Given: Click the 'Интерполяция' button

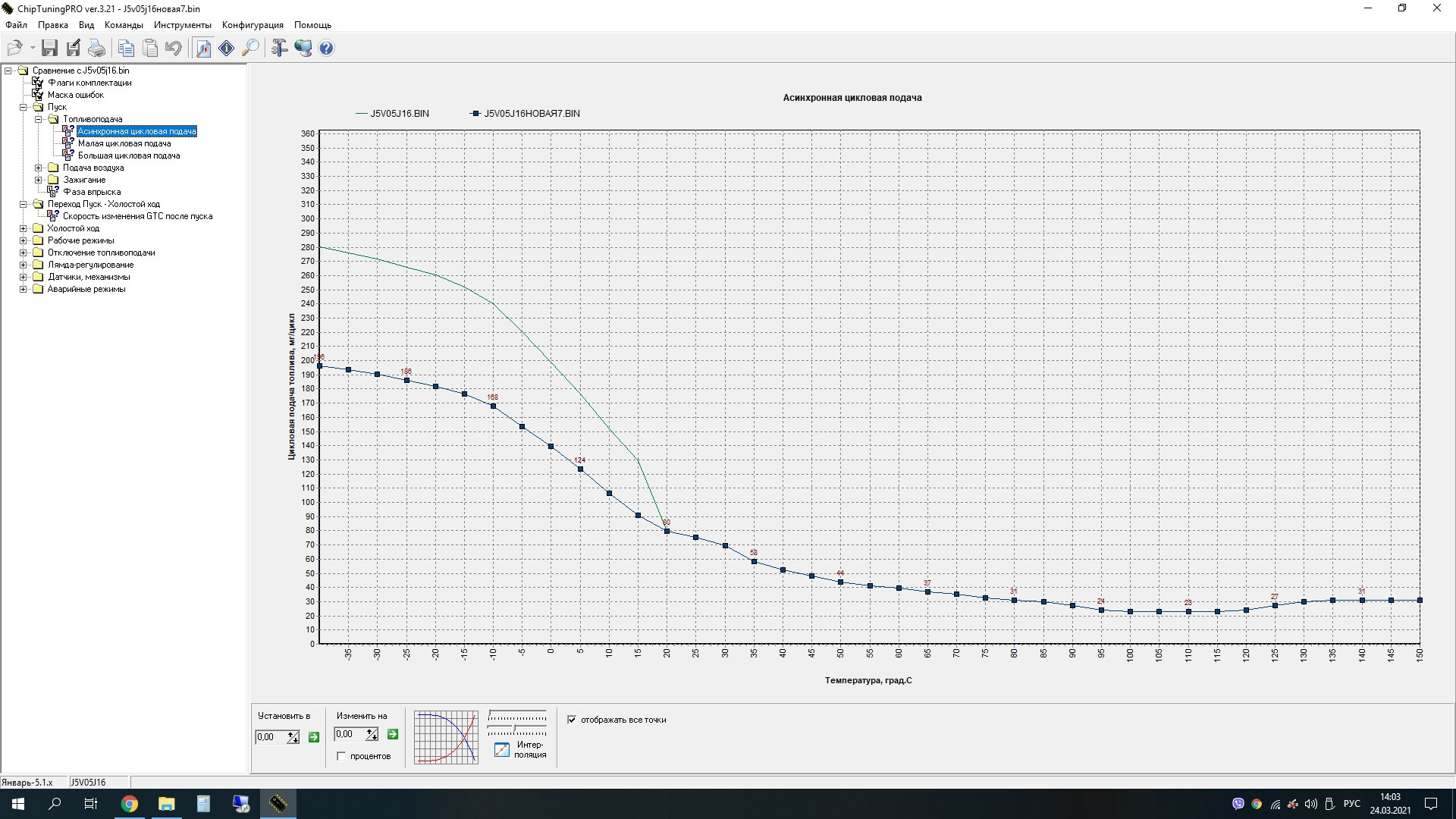Looking at the screenshot, I should [x=502, y=749].
